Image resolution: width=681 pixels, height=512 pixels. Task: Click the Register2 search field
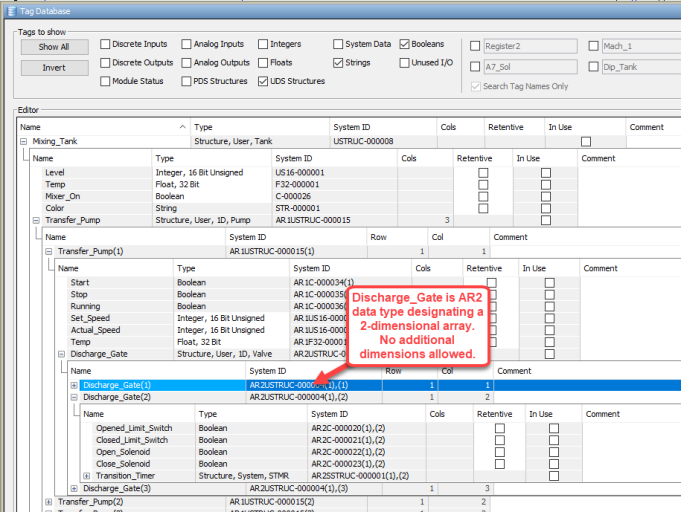point(529,46)
